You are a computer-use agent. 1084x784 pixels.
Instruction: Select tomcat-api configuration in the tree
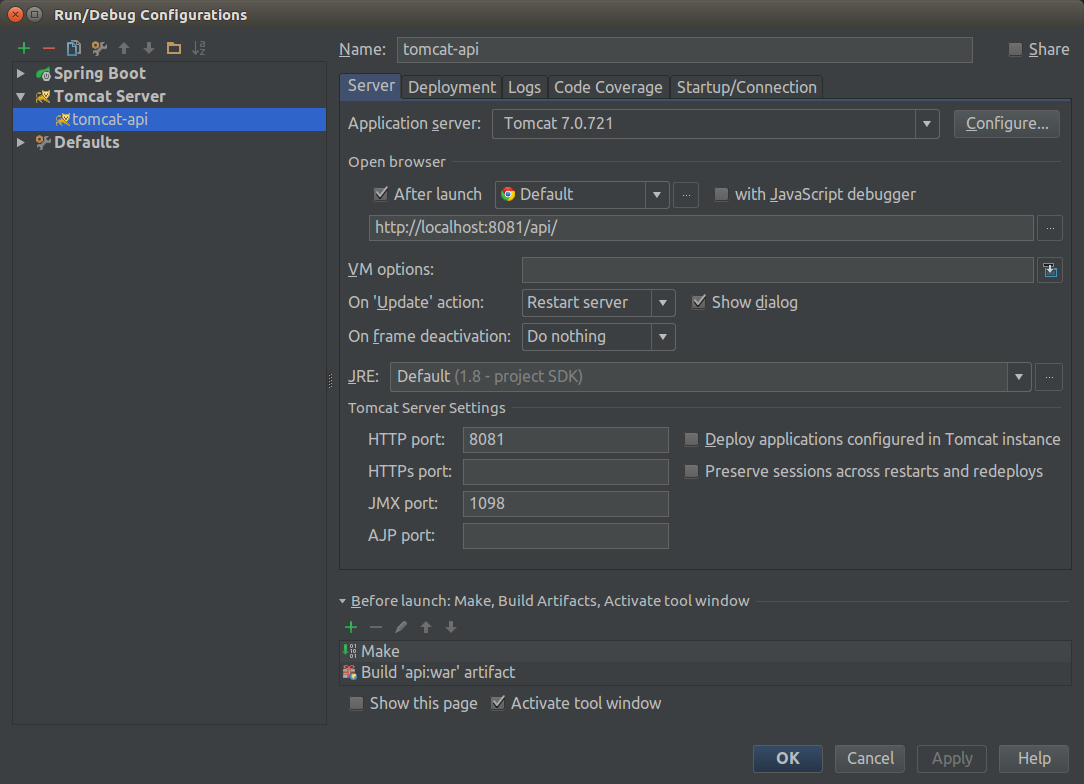click(x=169, y=120)
